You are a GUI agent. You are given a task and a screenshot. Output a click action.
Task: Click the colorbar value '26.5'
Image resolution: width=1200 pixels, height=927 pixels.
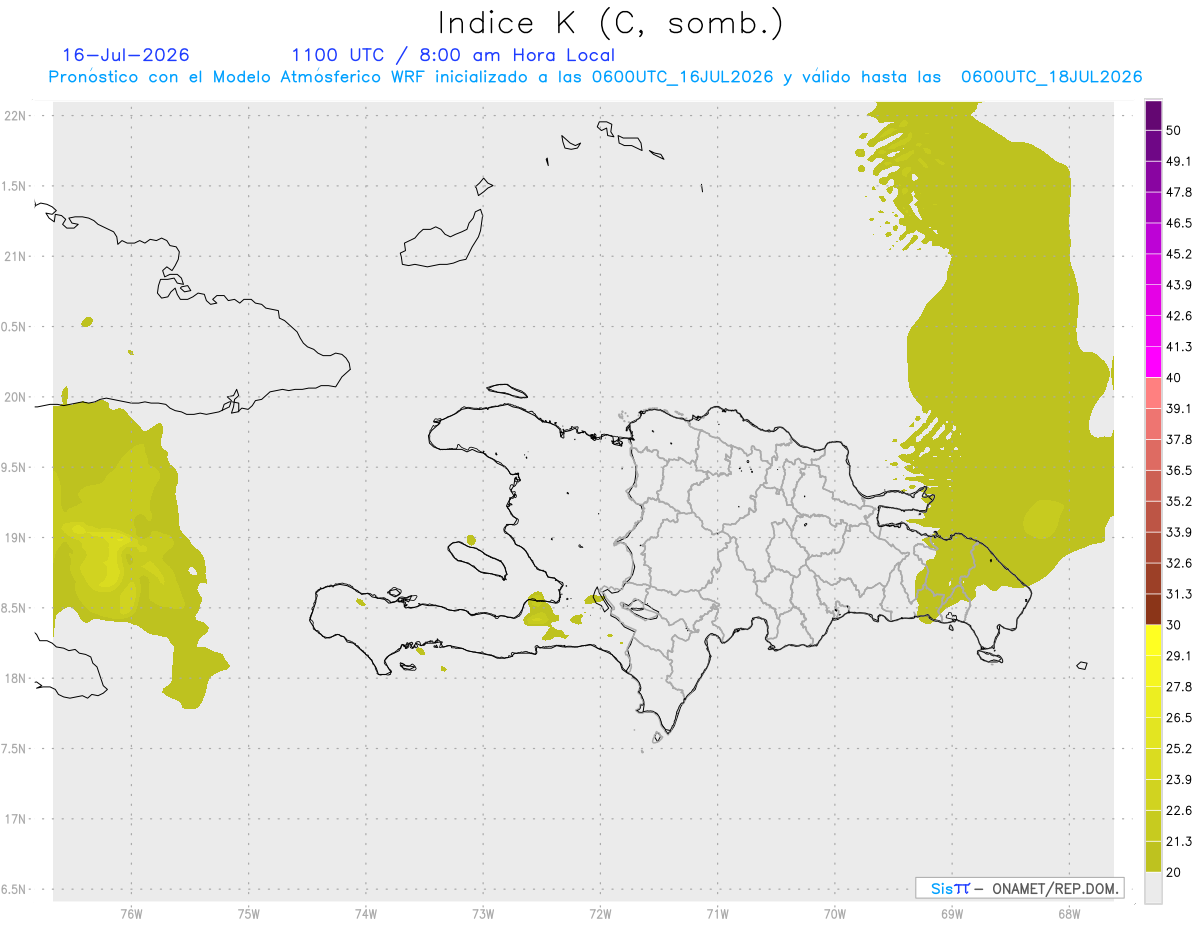pyautogui.click(x=1180, y=718)
